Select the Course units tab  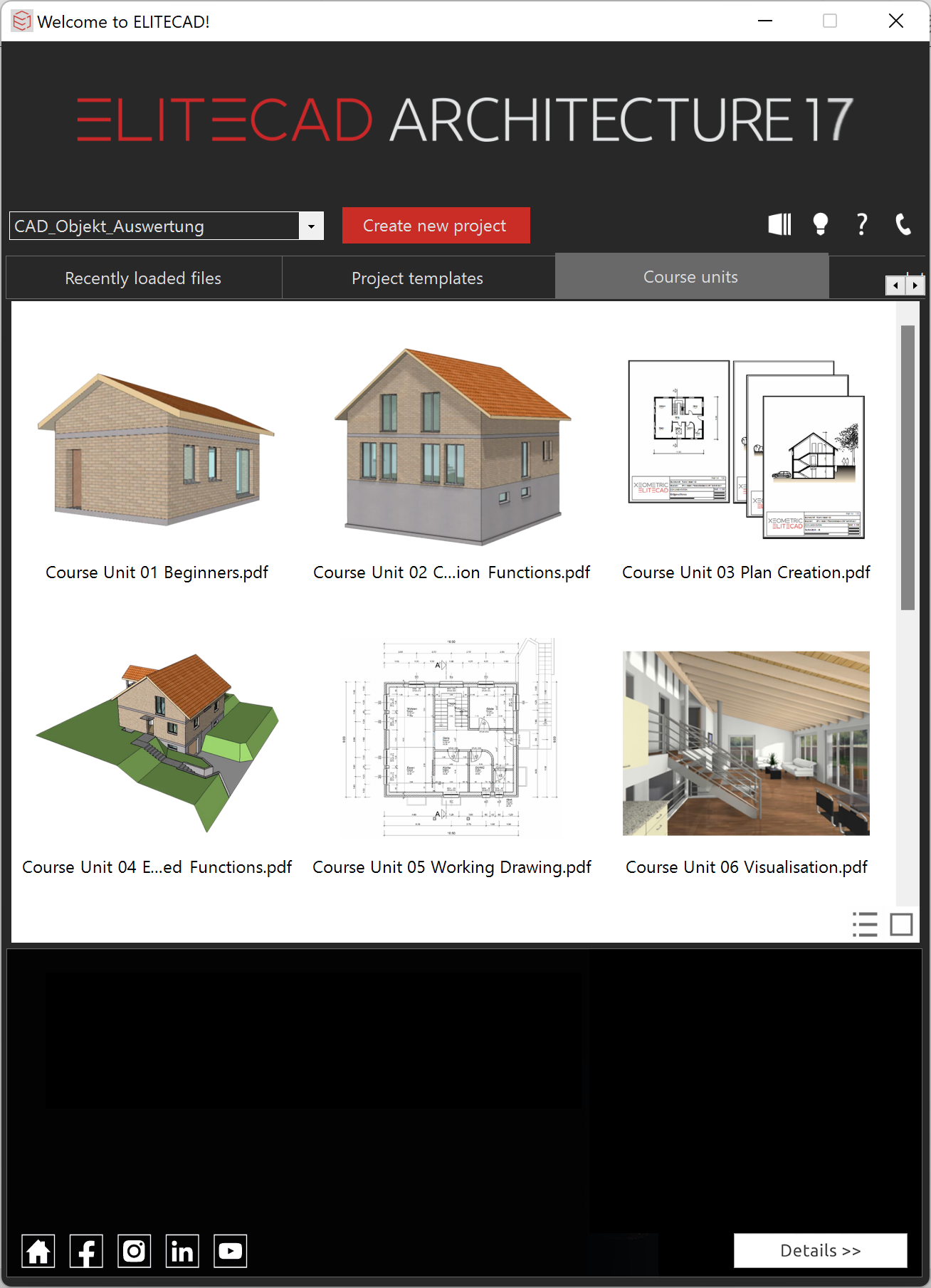[691, 276]
